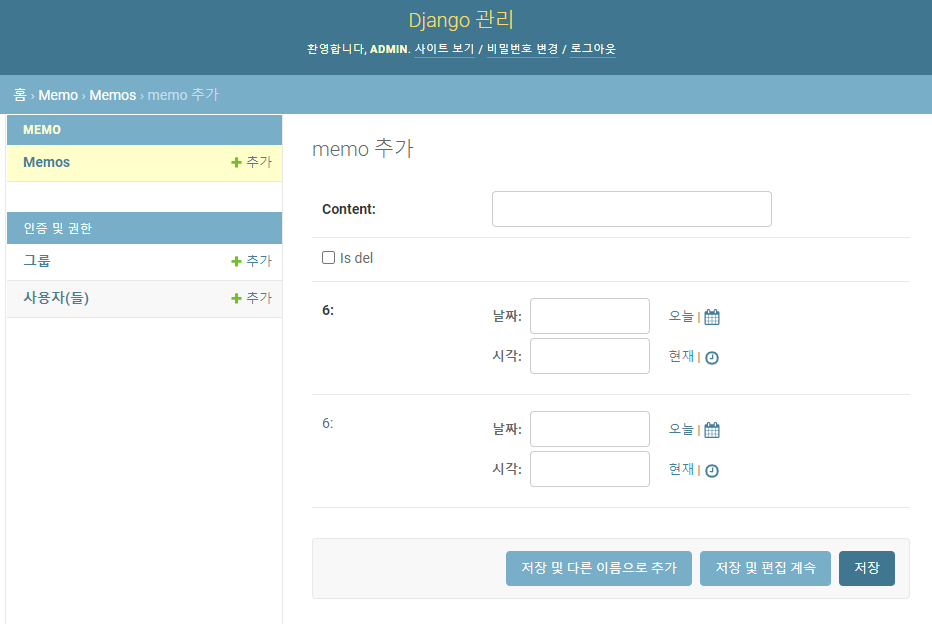This screenshot has height=624, width=932.
Task: Focus the second 날짜 date field
Action: tap(590, 428)
